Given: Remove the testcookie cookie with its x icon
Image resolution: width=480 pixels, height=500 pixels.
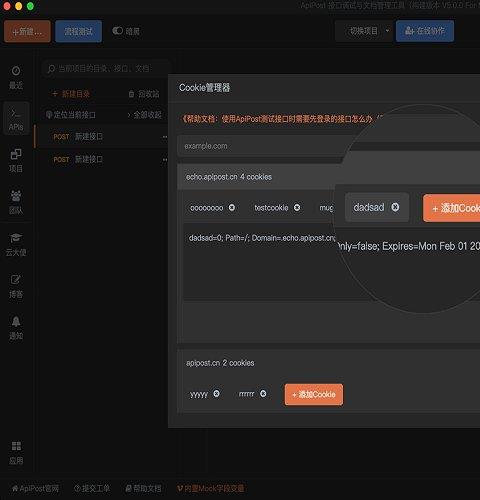Looking at the screenshot, I should tap(297, 208).
